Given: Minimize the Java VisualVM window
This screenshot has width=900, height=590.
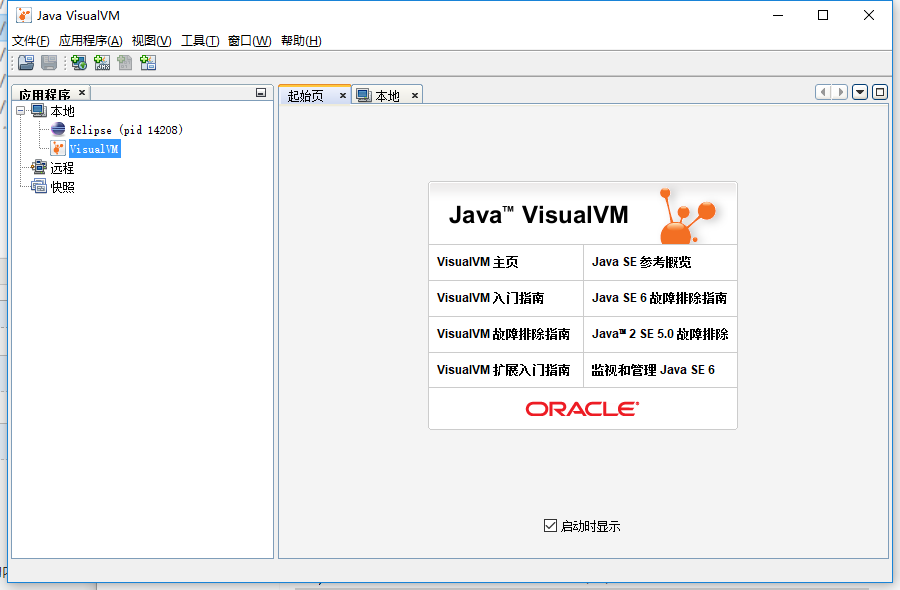Looking at the screenshot, I should tap(778, 15).
